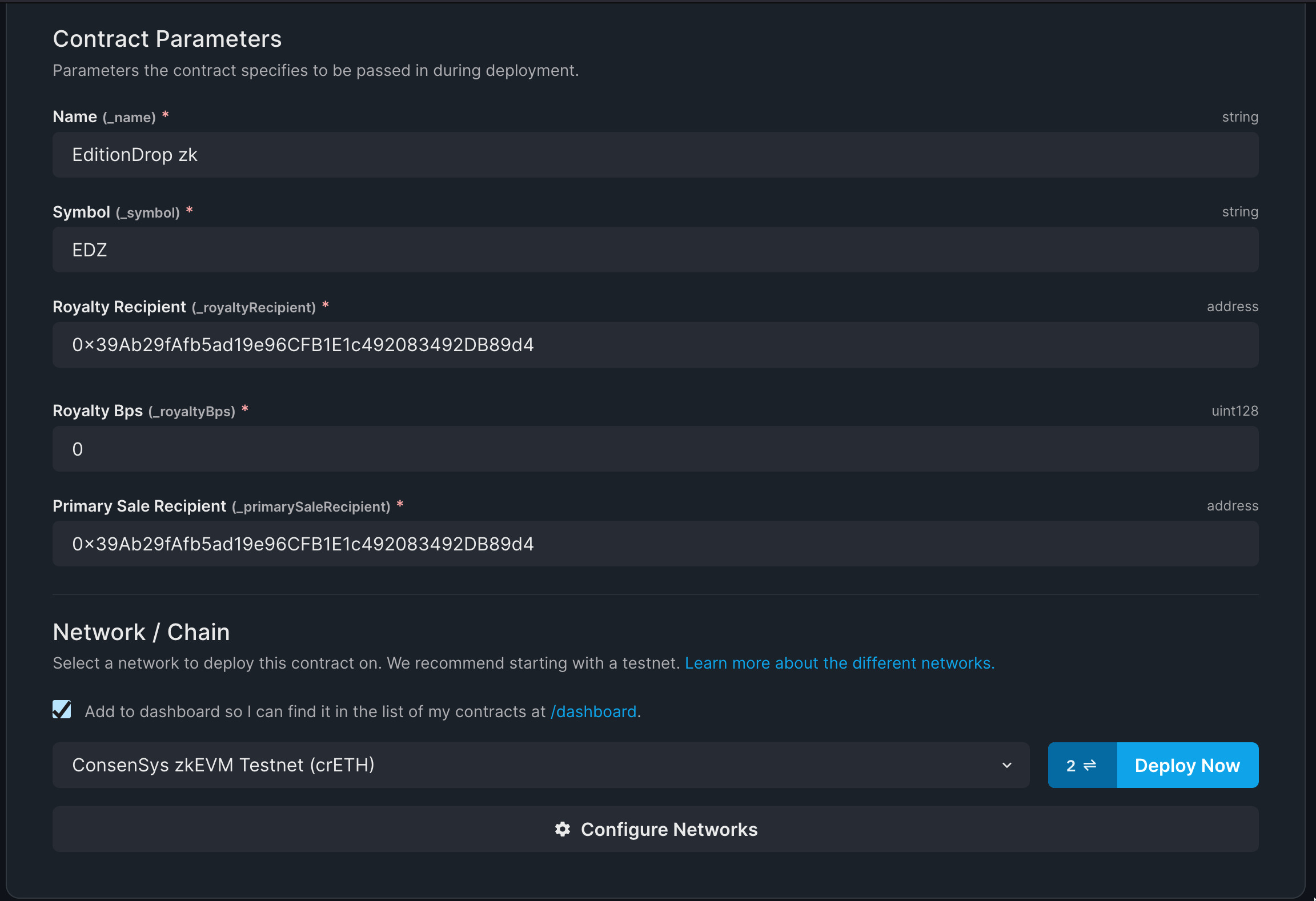Screen dimensions: 1316x901
Task: Focus the Name field containing 'EditionDrop zk'
Action: click(655, 154)
